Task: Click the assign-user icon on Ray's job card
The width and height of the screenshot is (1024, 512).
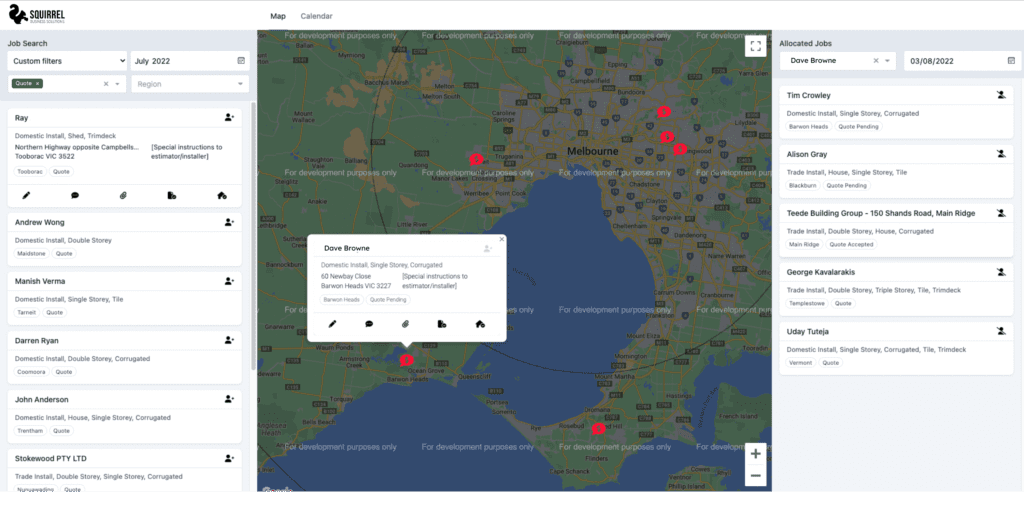Action: click(229, 118)
